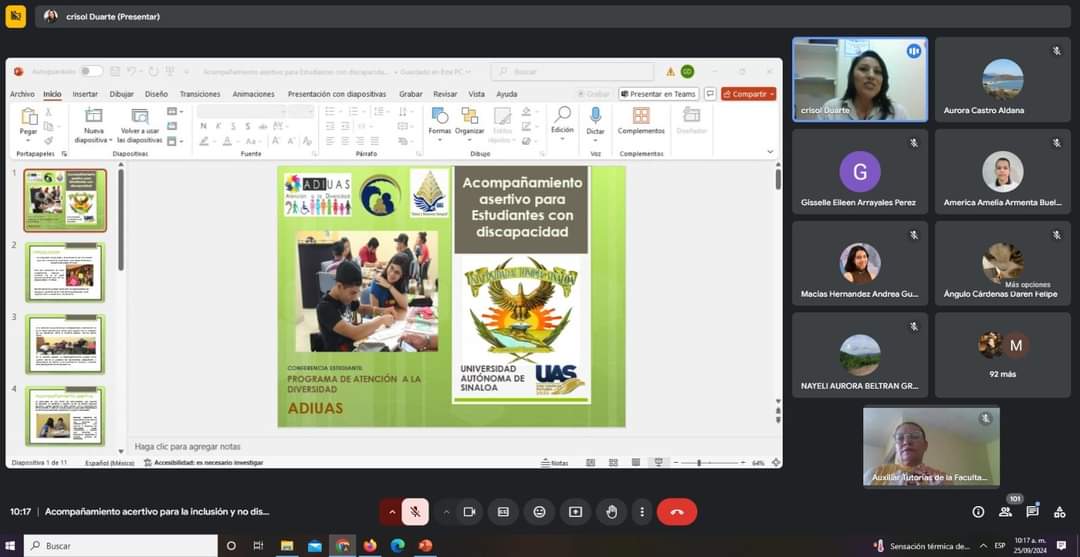Viewport: 1080px width, 557px height.
Task: Hang up with the red button
Action: 677,512
